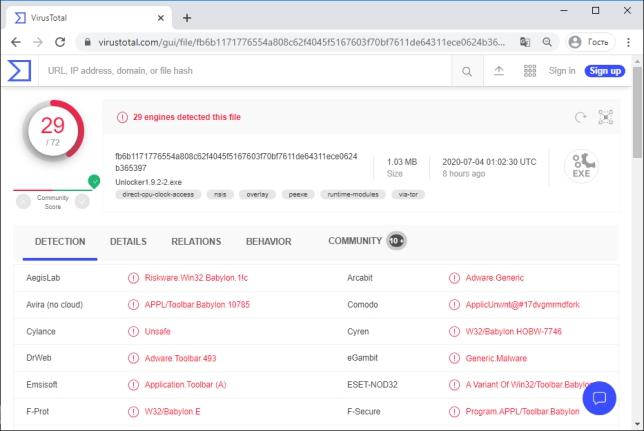
Task: Click the browser address bar URL
Action: coord(301,42)
